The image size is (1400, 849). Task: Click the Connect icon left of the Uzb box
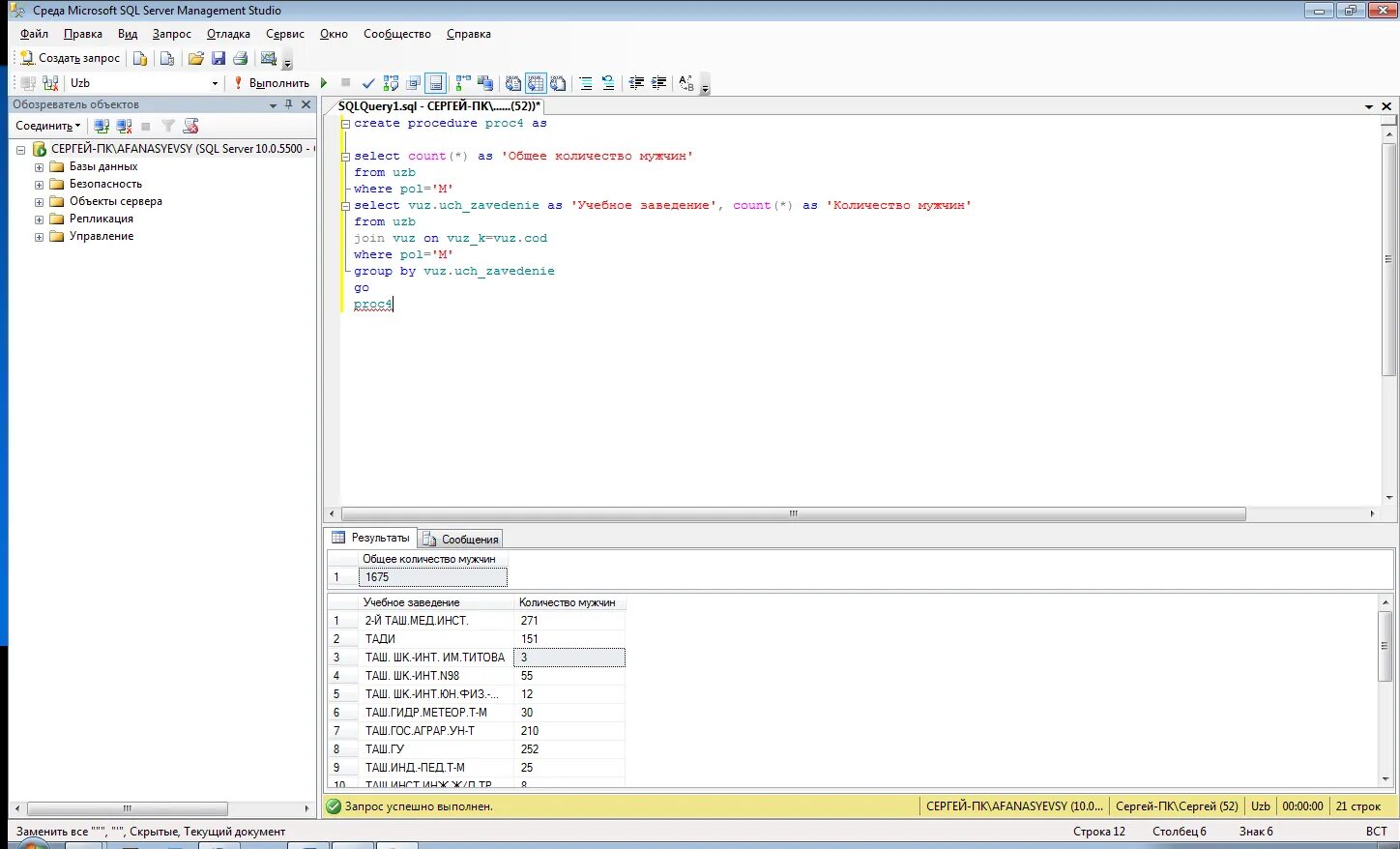pyautogui.click(x=28, y=83)
